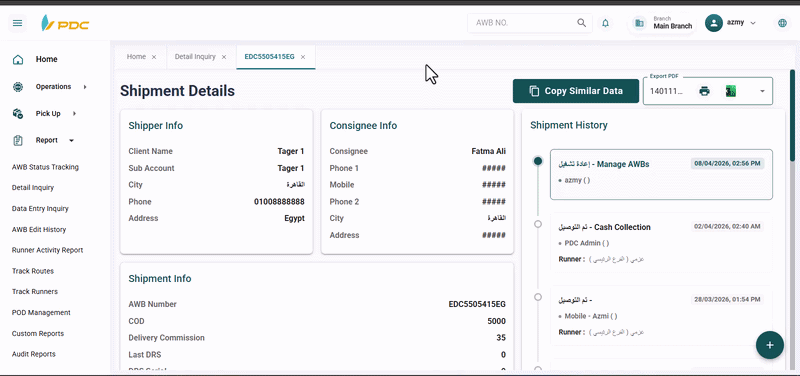Viewport: 800px width, 376px height.
Task: Click the printer icon in Export PDF
Action: click(x=705, y=91)
